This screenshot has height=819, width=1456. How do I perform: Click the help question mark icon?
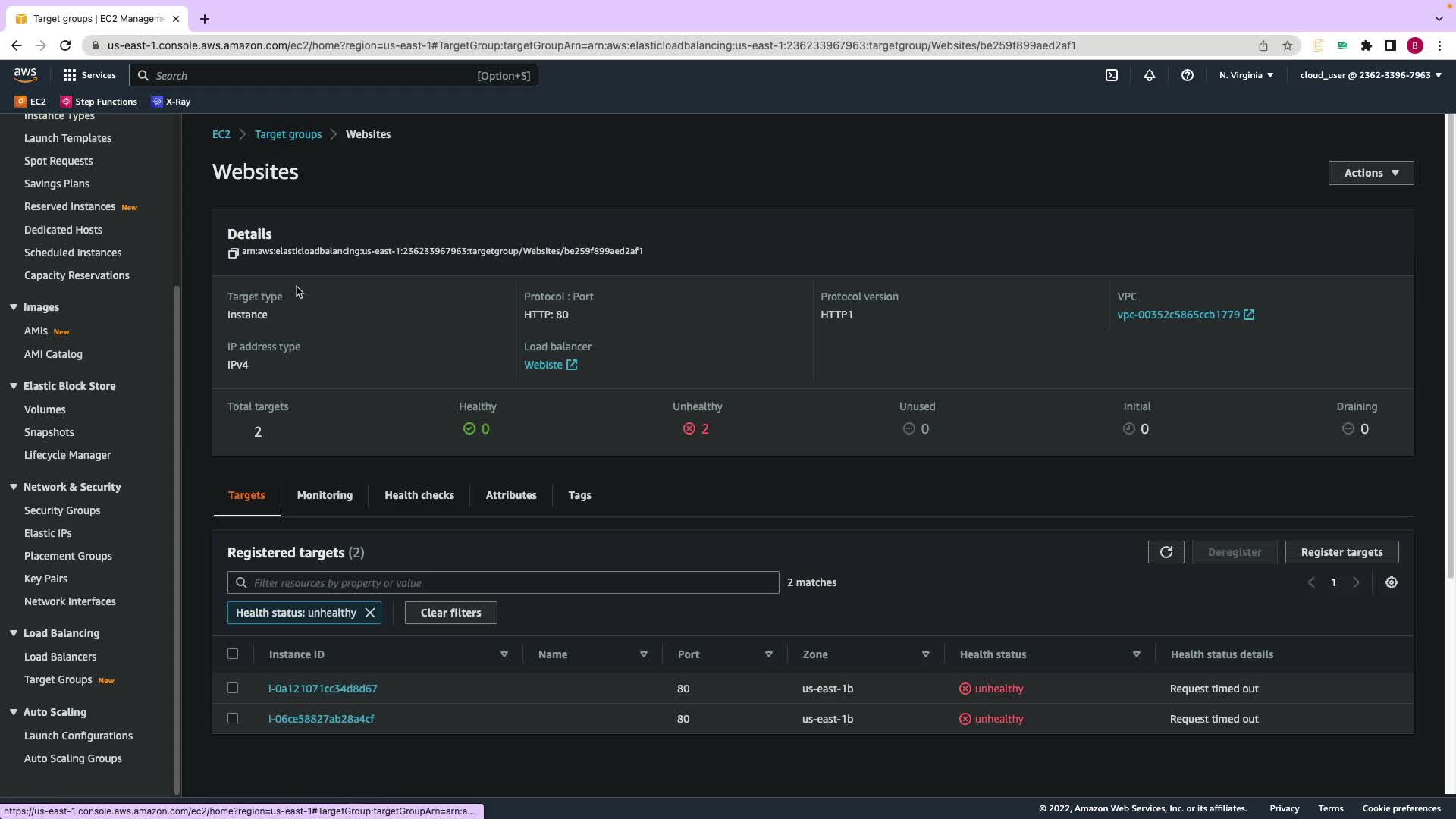click(1187, 75)
